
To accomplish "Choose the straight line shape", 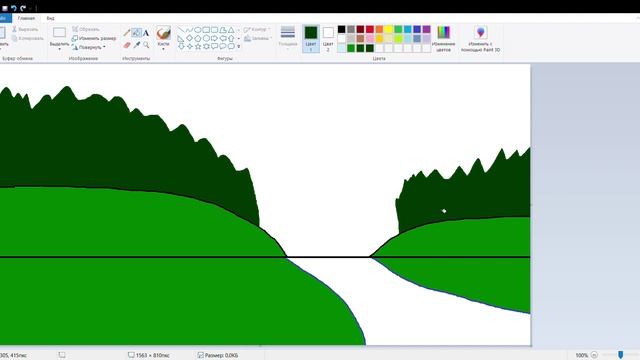I will [181, 30].
